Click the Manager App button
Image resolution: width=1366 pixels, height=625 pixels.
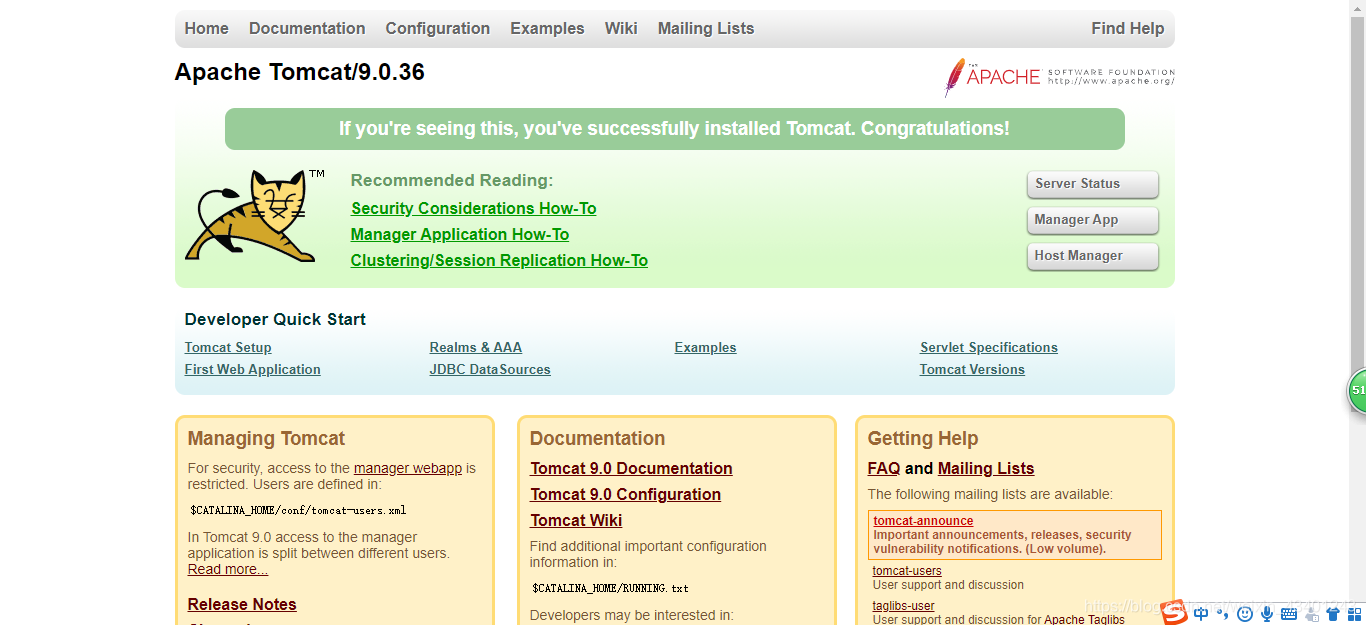tap(1092, 220)
